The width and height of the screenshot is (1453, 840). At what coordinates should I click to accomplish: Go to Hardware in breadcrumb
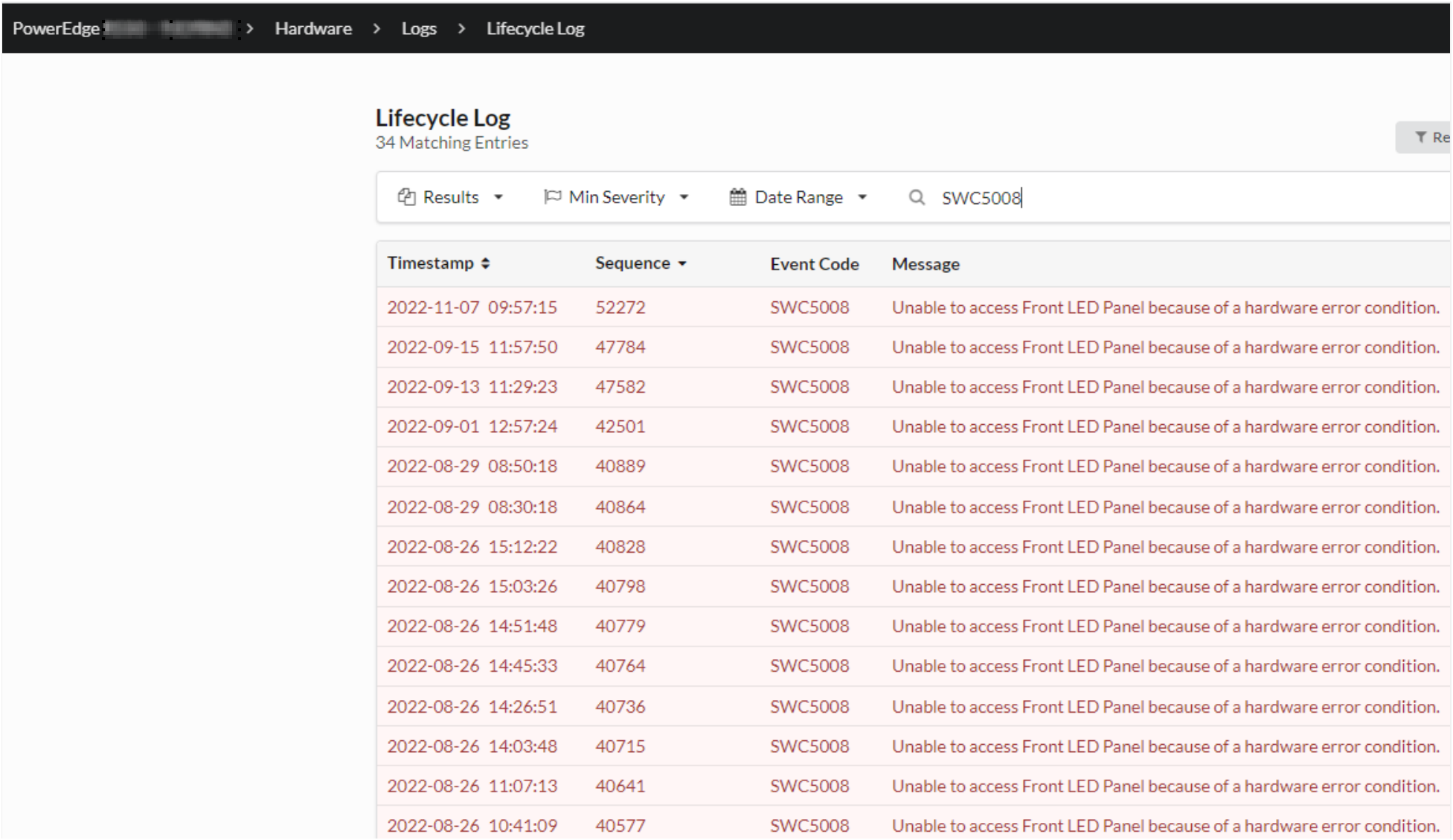pos(313,28)
